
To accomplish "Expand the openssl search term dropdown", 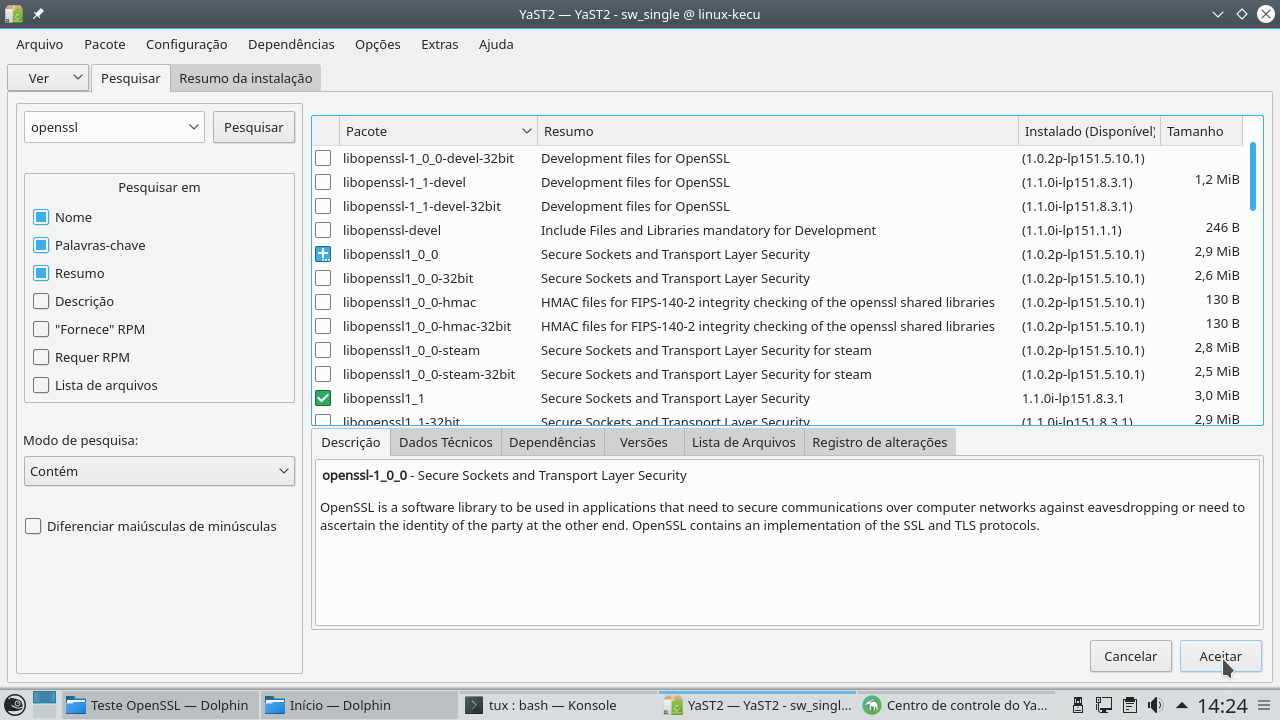I will [194, 127].
